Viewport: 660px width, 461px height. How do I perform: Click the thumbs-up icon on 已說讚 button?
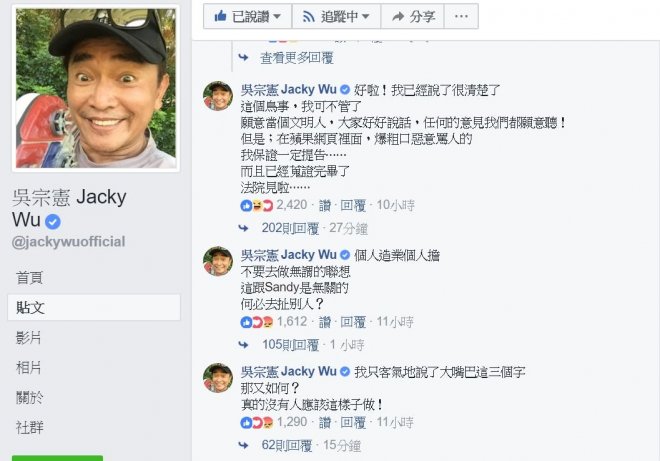tap(220, 16)
